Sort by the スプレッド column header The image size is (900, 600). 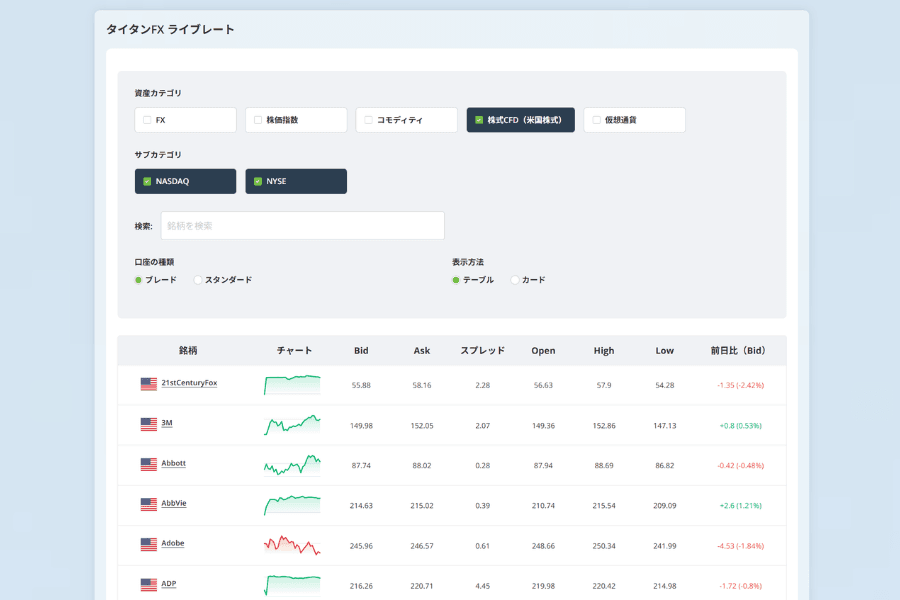tap(483, 350)
